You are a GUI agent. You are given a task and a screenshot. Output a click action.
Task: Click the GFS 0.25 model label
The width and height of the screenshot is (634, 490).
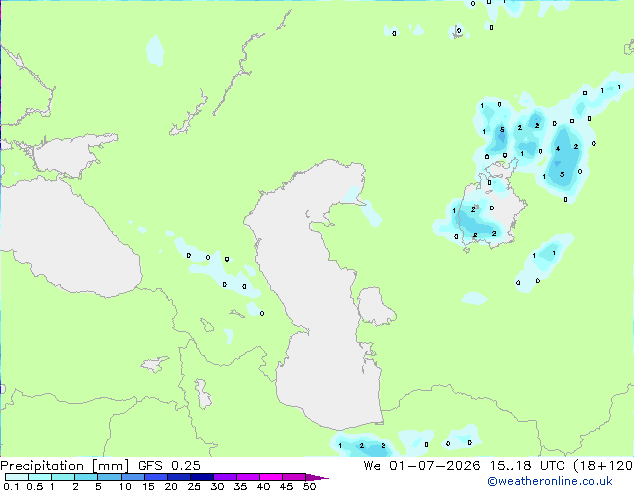pyautogui.click(x=169, y=466)
